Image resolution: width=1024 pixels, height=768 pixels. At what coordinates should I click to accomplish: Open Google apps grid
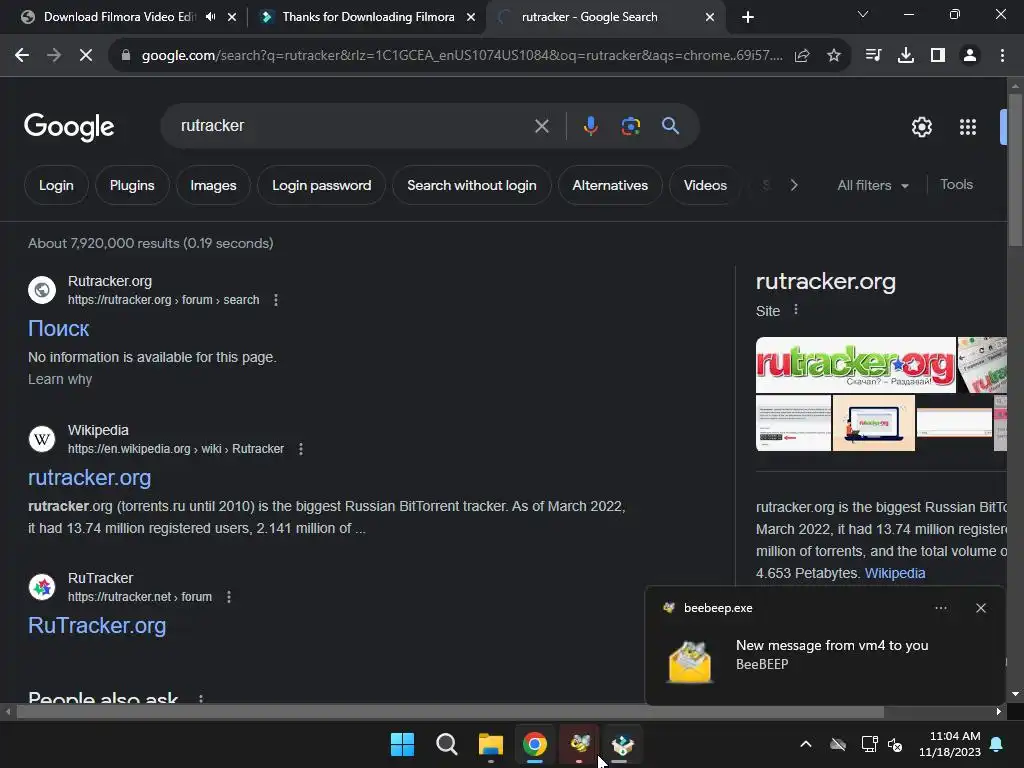[967, 127]
